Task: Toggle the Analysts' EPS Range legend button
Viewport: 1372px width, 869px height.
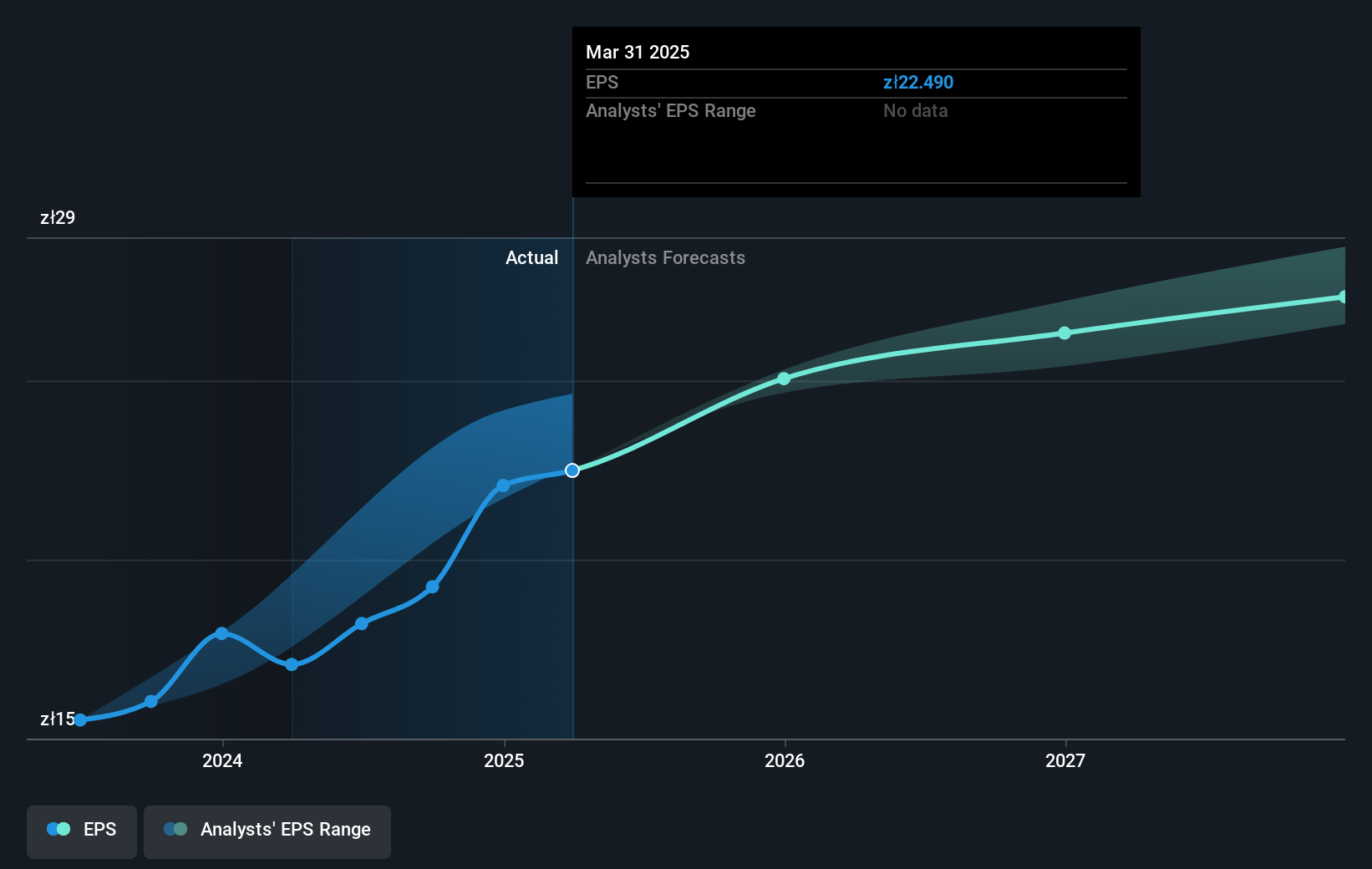Action: pyautogui.click(x=267, y=831)
